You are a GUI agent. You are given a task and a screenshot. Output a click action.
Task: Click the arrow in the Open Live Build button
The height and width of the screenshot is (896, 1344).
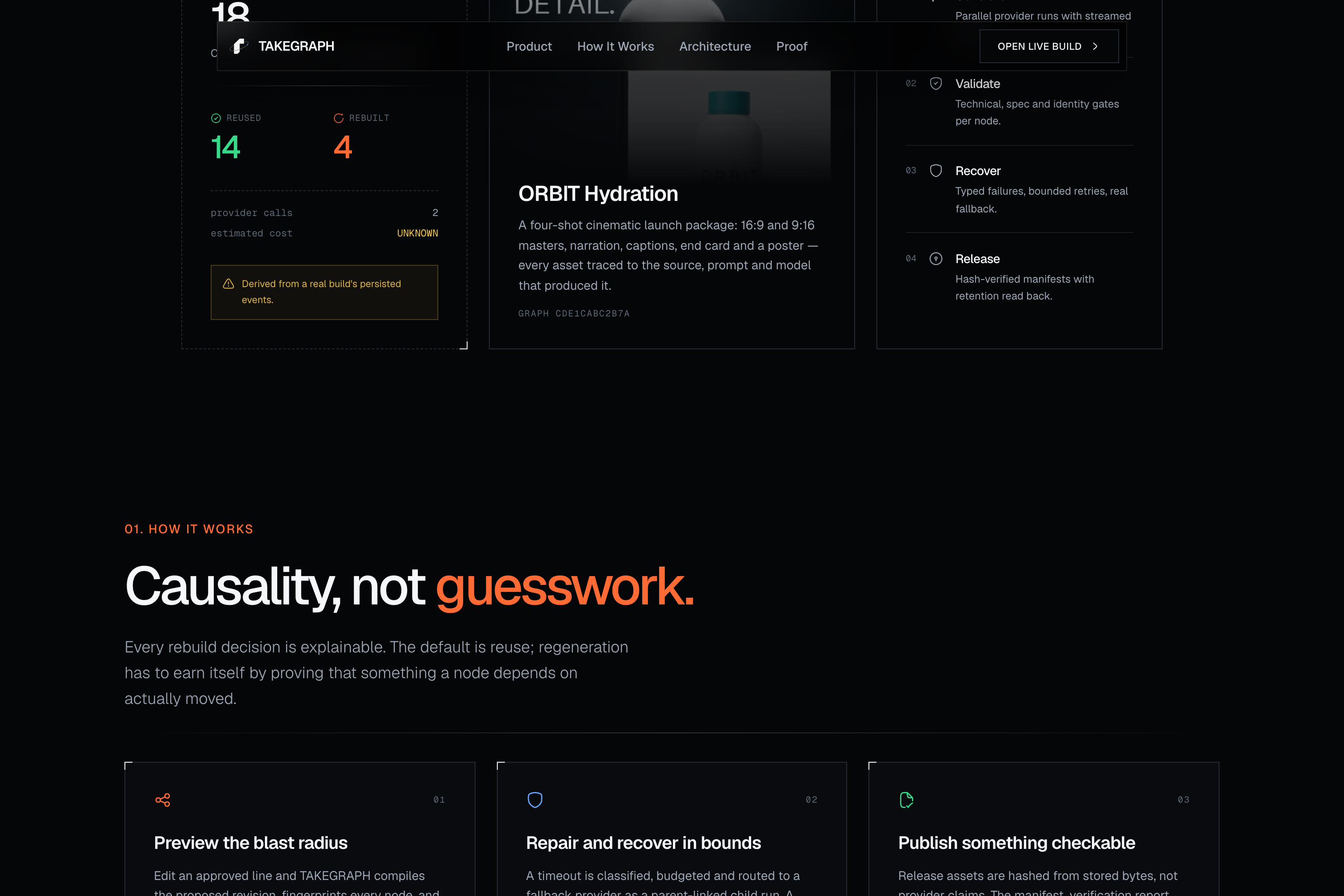[x=1095, y=46]
